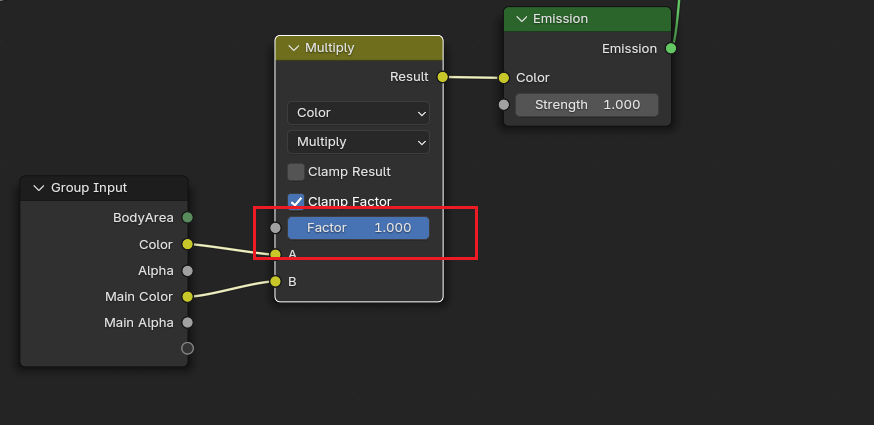This screenshot has height=425, width=874.
Task: Click the Strength input socket on Emission node
Action: click(504, 105)
